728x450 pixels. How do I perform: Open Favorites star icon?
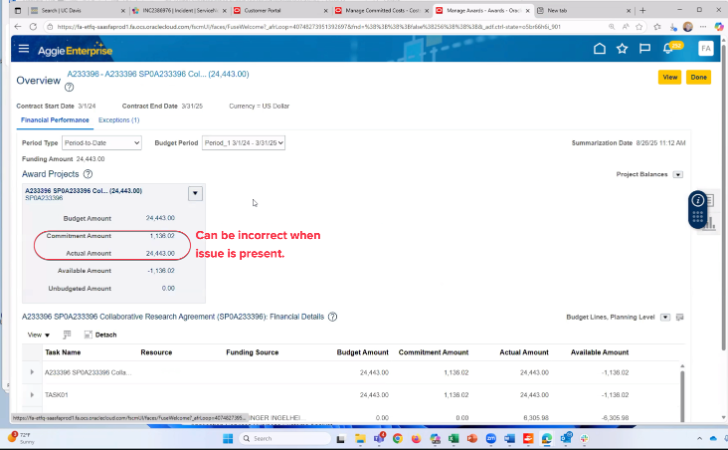622,48
